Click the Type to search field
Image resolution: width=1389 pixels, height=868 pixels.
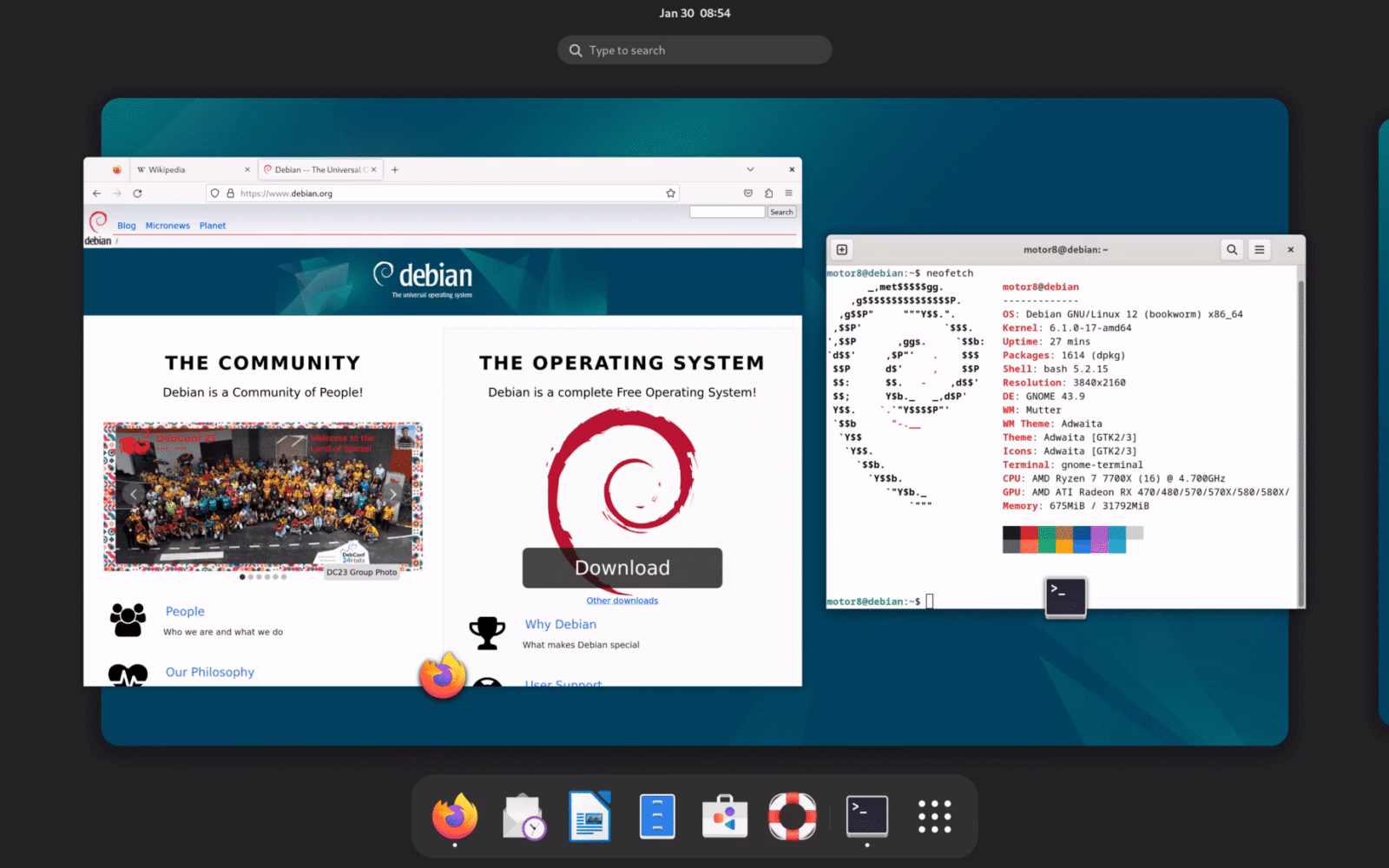coord(694,50)
